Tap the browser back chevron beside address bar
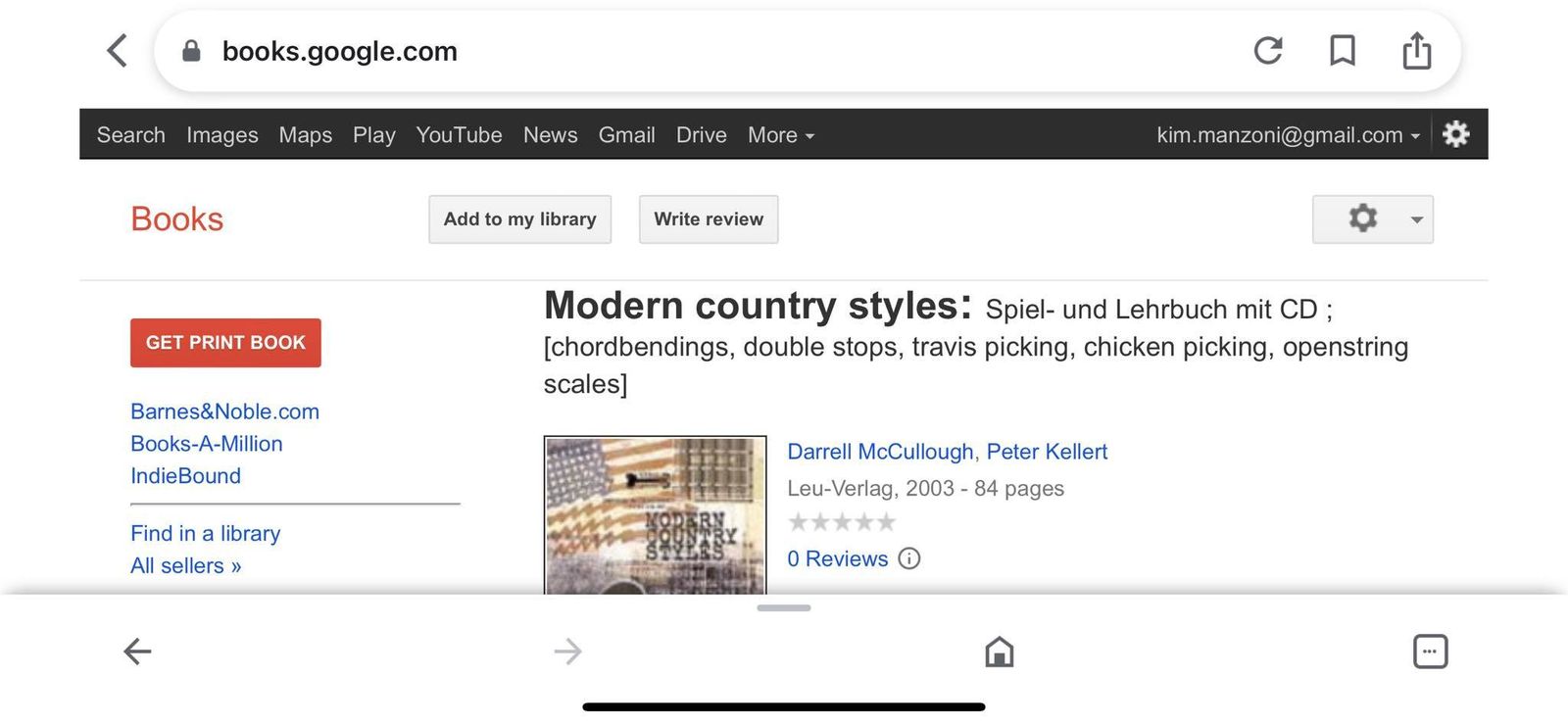 (118, 51)
